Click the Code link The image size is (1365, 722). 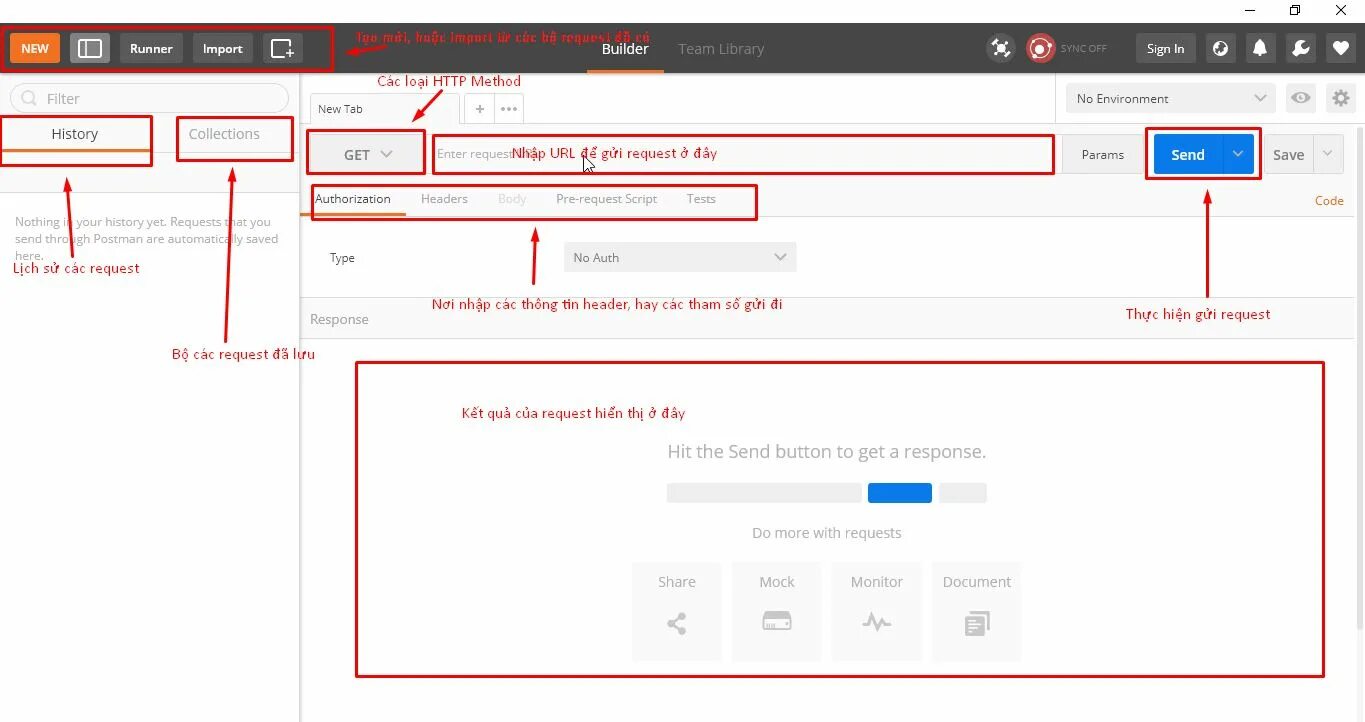pyautogui.click(x=1329, y=201)
